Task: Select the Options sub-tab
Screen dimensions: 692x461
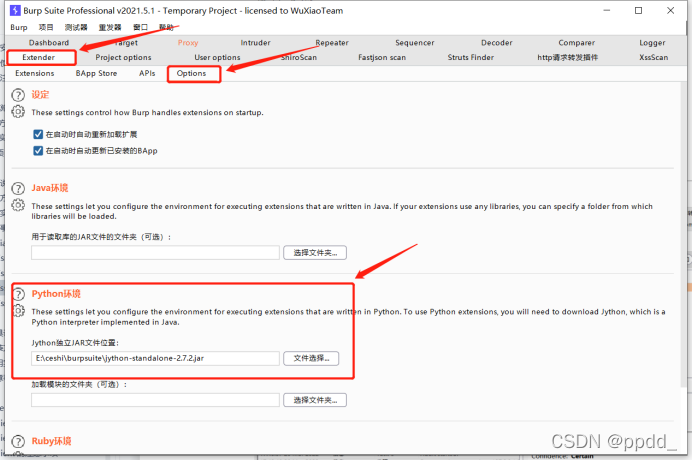Action: coord(194,74)
